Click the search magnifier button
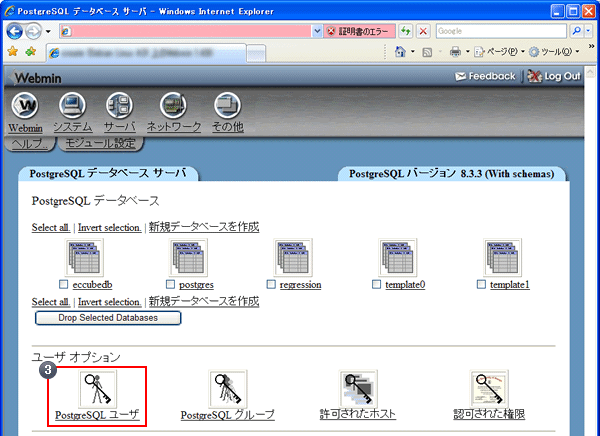The height and width of the screenshot is (436, 600). (576, 31)
